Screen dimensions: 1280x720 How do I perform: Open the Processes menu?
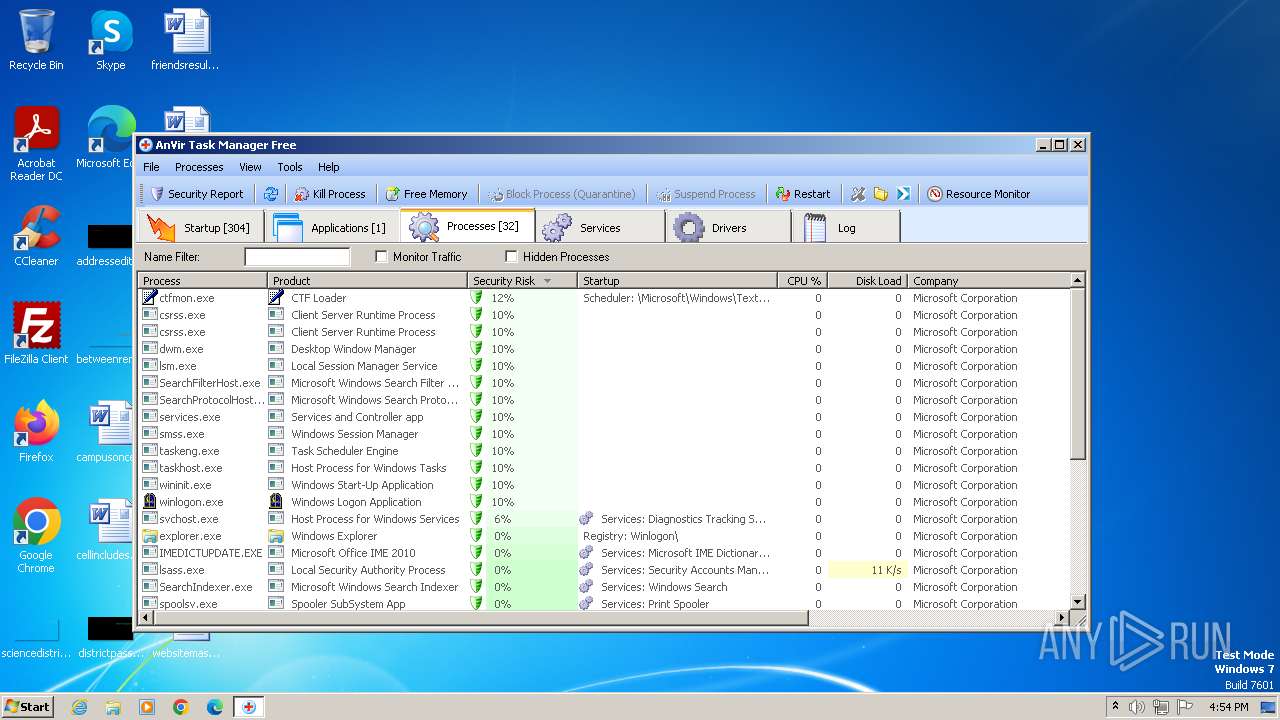[x=199, y=167]
